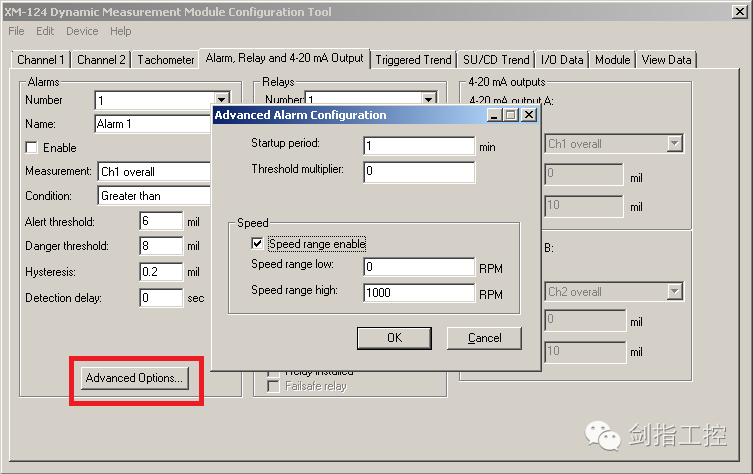Click the Cancel button
The width and height of the screenshot is (753, 474).
point(484,338)
